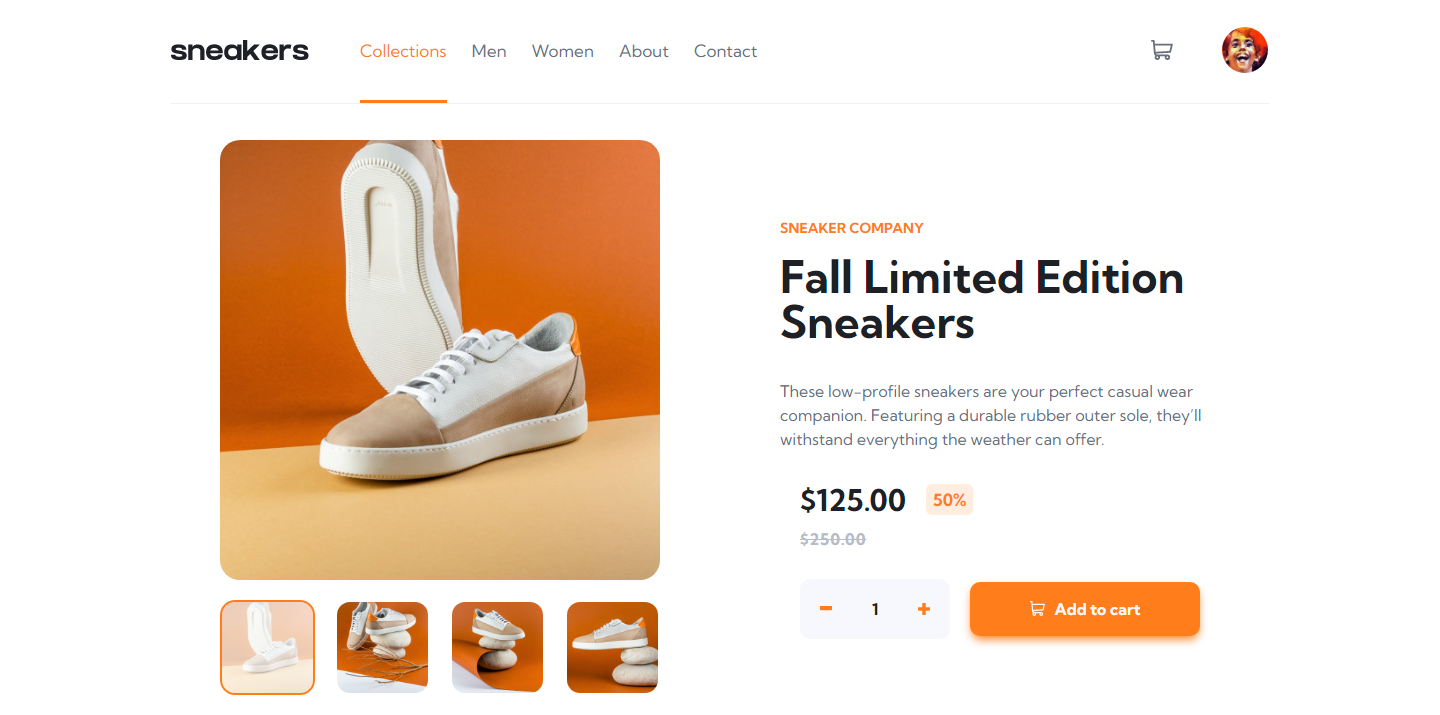Select the sneakers logo
This screenshot has height=715, width=1440.
(x=239, y=50)
